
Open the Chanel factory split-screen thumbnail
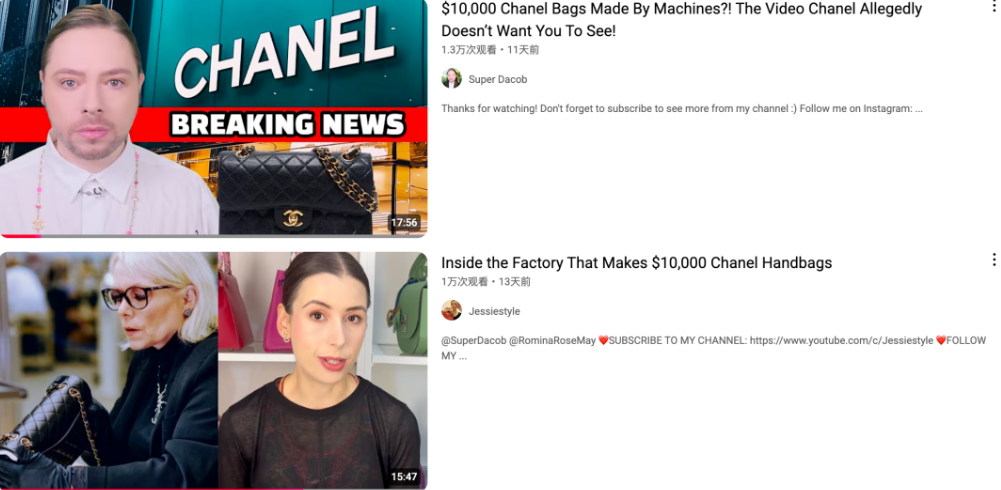click(x=213, y=371)
